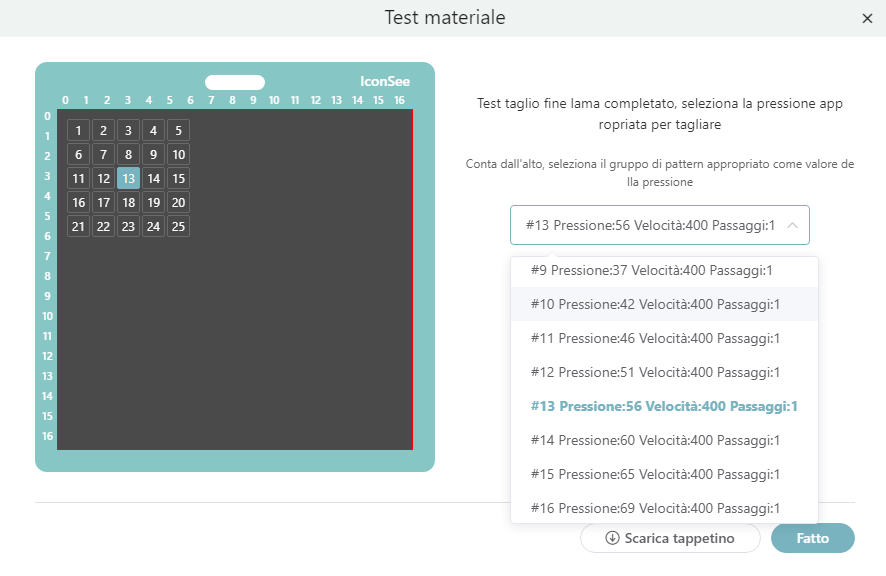Select option #16 Pressione:69
Viewport: 886px width, 576px height.
tap(654, 508)
